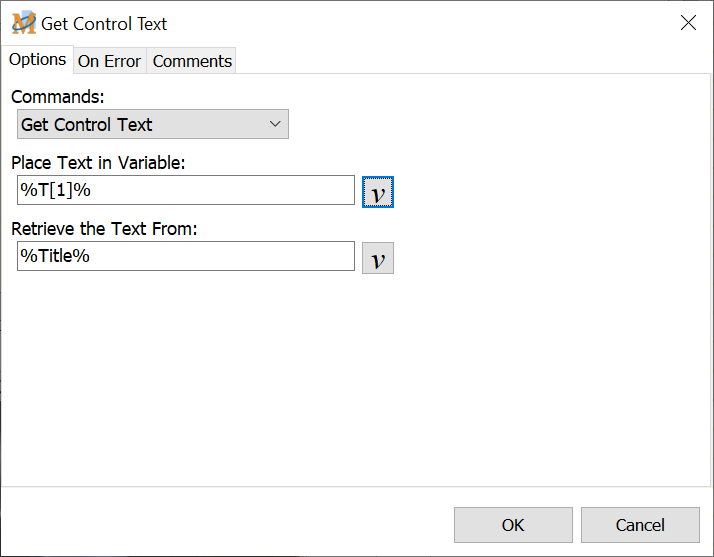Click blank space left of OK button
This screenshot has height=557, width=714.
coord(230,524)
